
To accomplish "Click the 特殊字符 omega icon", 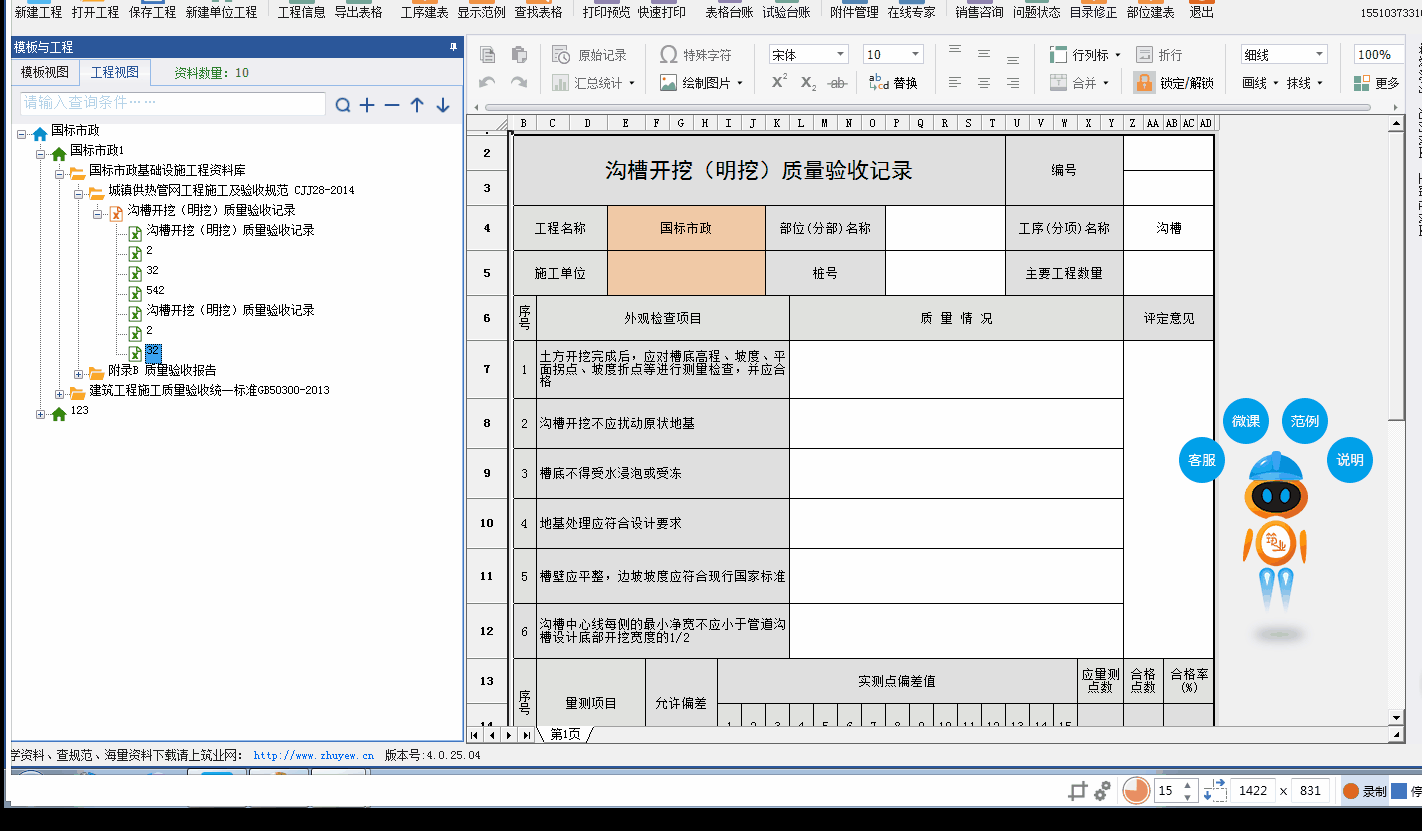I will click(x=668, y=55).
